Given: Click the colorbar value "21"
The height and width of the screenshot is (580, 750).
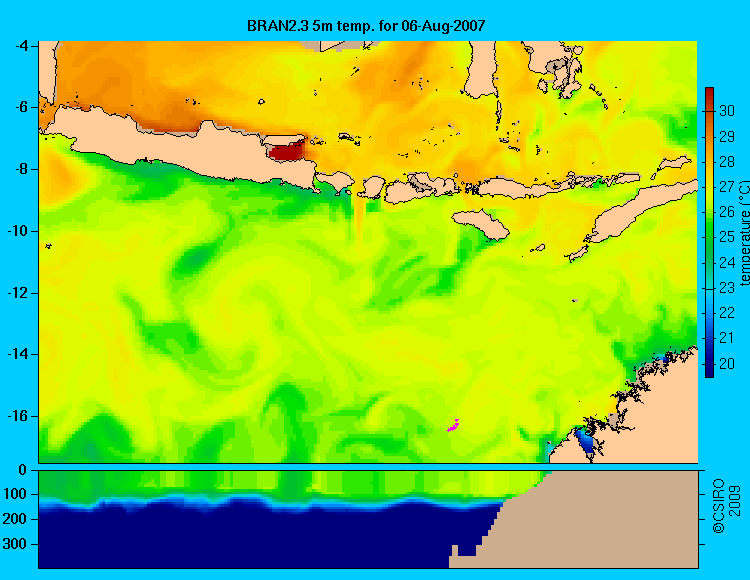Looking at the screenshot, I should pos(727,338).
